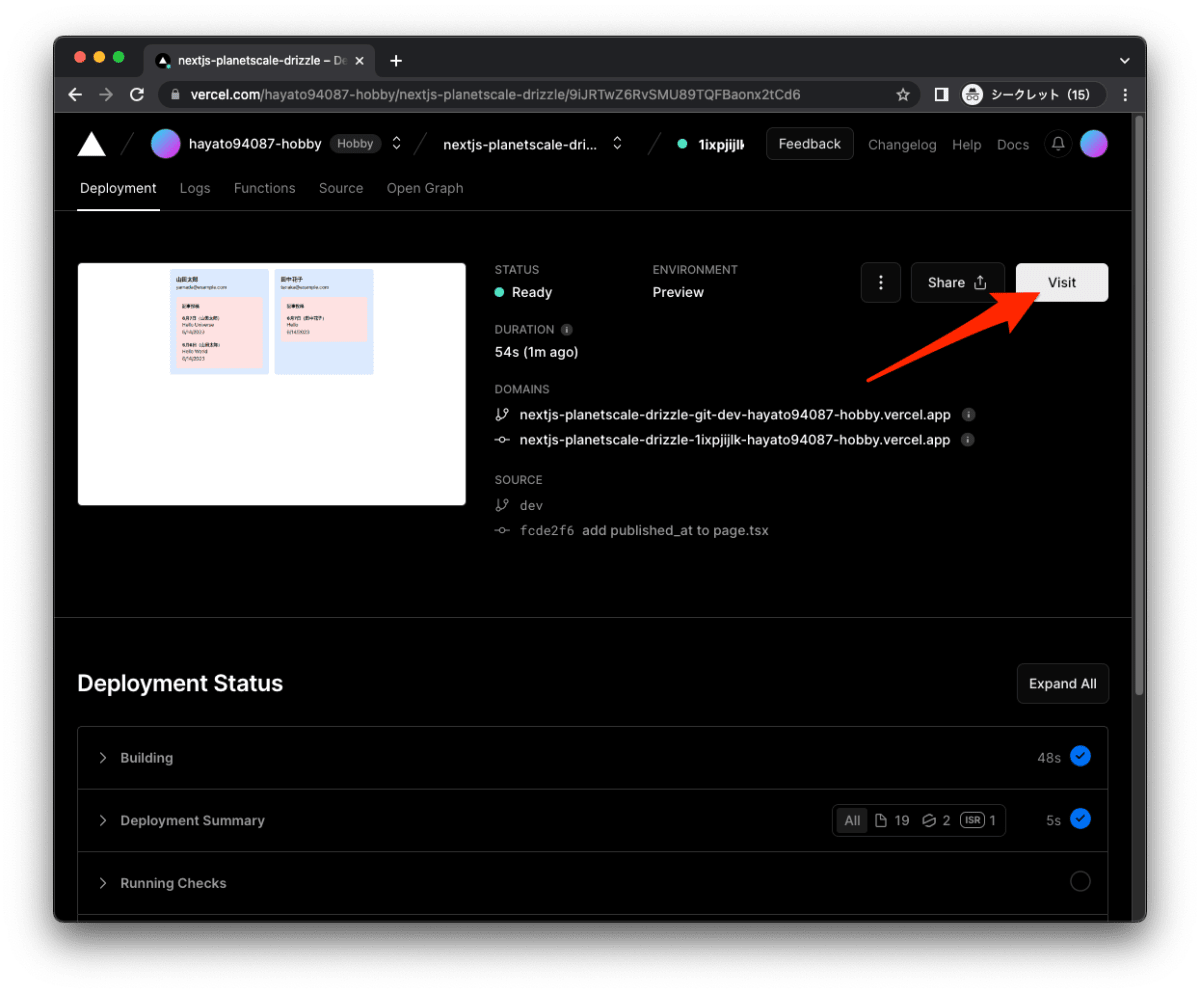Open the Docs link

[x=1013, y=145]
